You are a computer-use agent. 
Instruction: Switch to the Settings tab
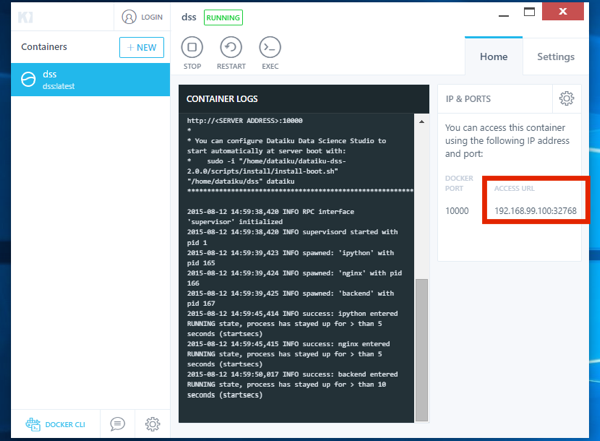tap(556, 57)
